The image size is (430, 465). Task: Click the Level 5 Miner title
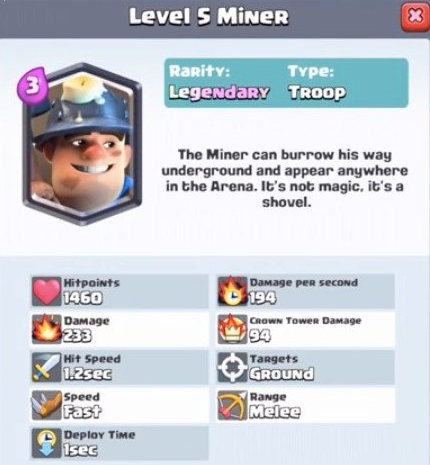209,17
